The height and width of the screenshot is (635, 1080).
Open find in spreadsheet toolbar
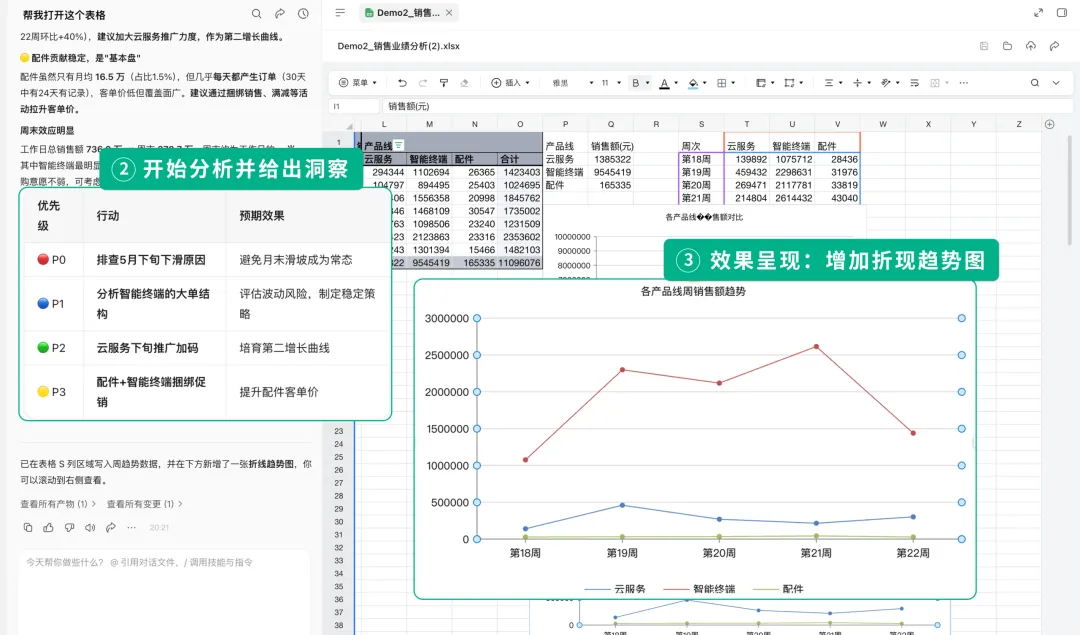pyautogui.click(x=1035, y=83)
